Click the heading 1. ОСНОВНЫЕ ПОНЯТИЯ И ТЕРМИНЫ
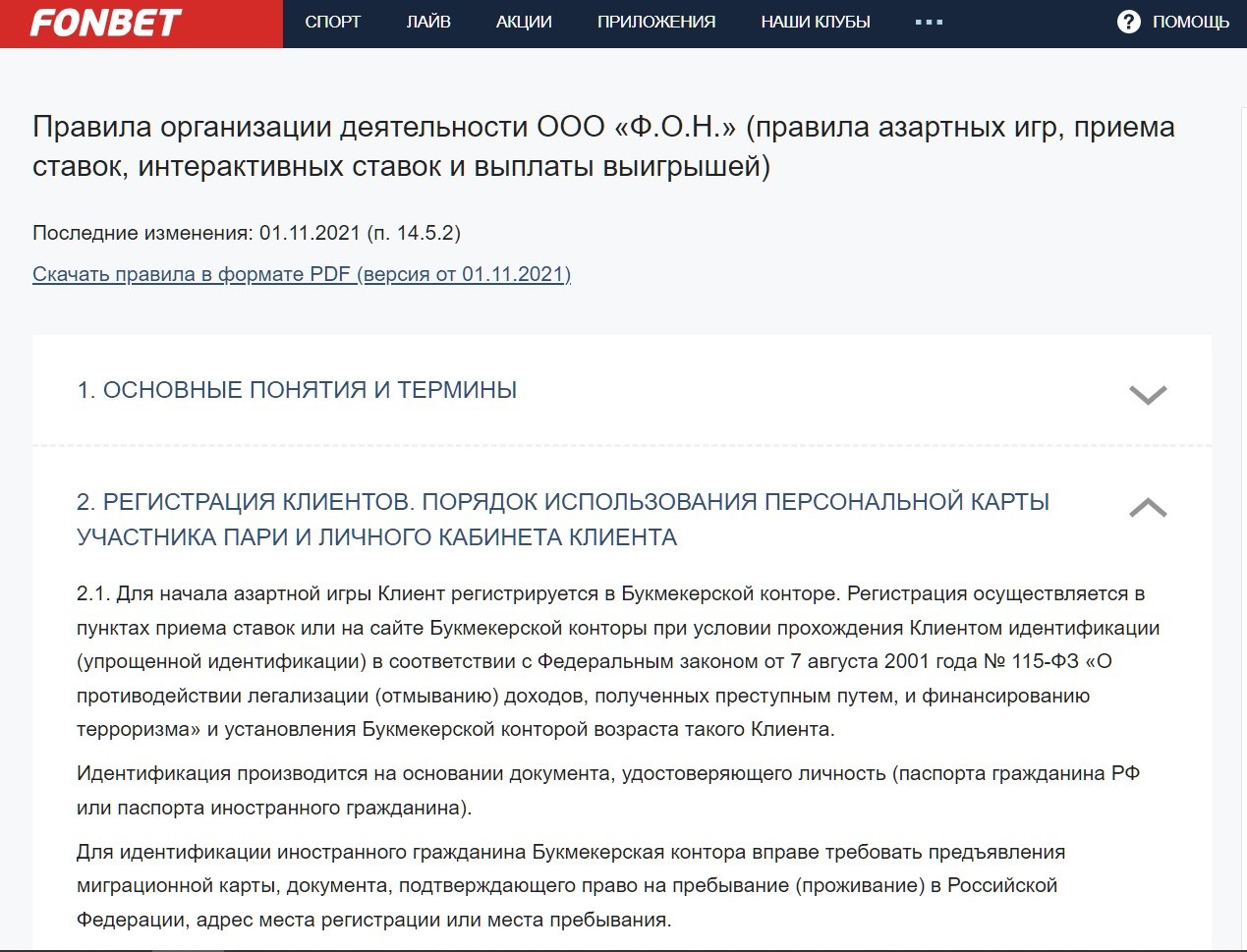Screen dimensions: 1247x952 pyautogui.click(x=297, y=390)
